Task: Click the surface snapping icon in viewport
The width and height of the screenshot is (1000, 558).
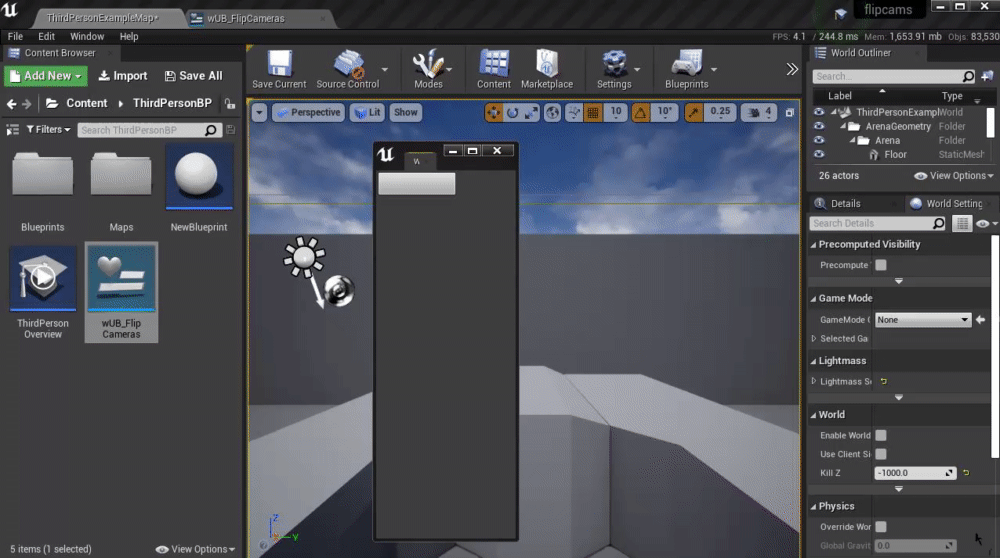Action: [x=574, y=113]
